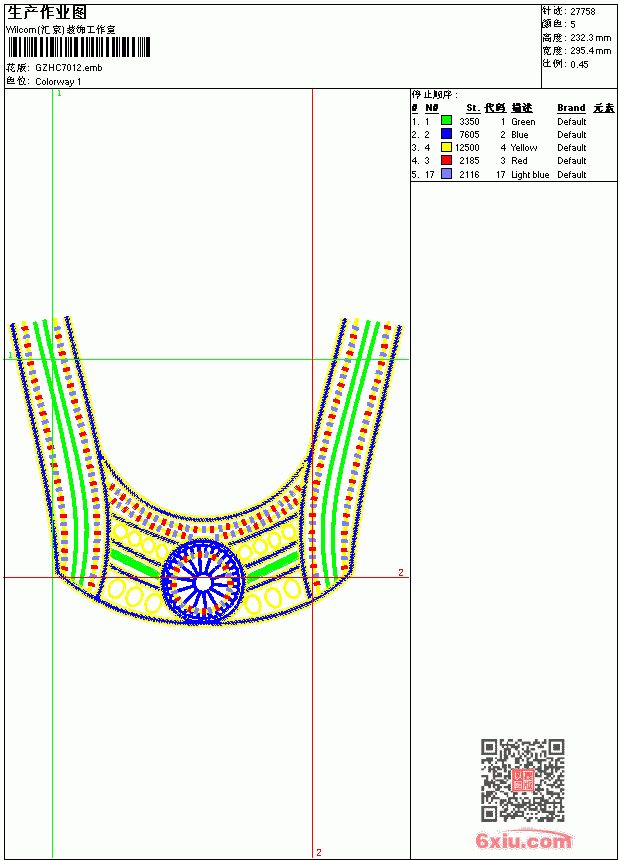This screenshot has height=860, width=620.
Task: Click the 6xiu.com watermark logo
Action: pos(523,840)
